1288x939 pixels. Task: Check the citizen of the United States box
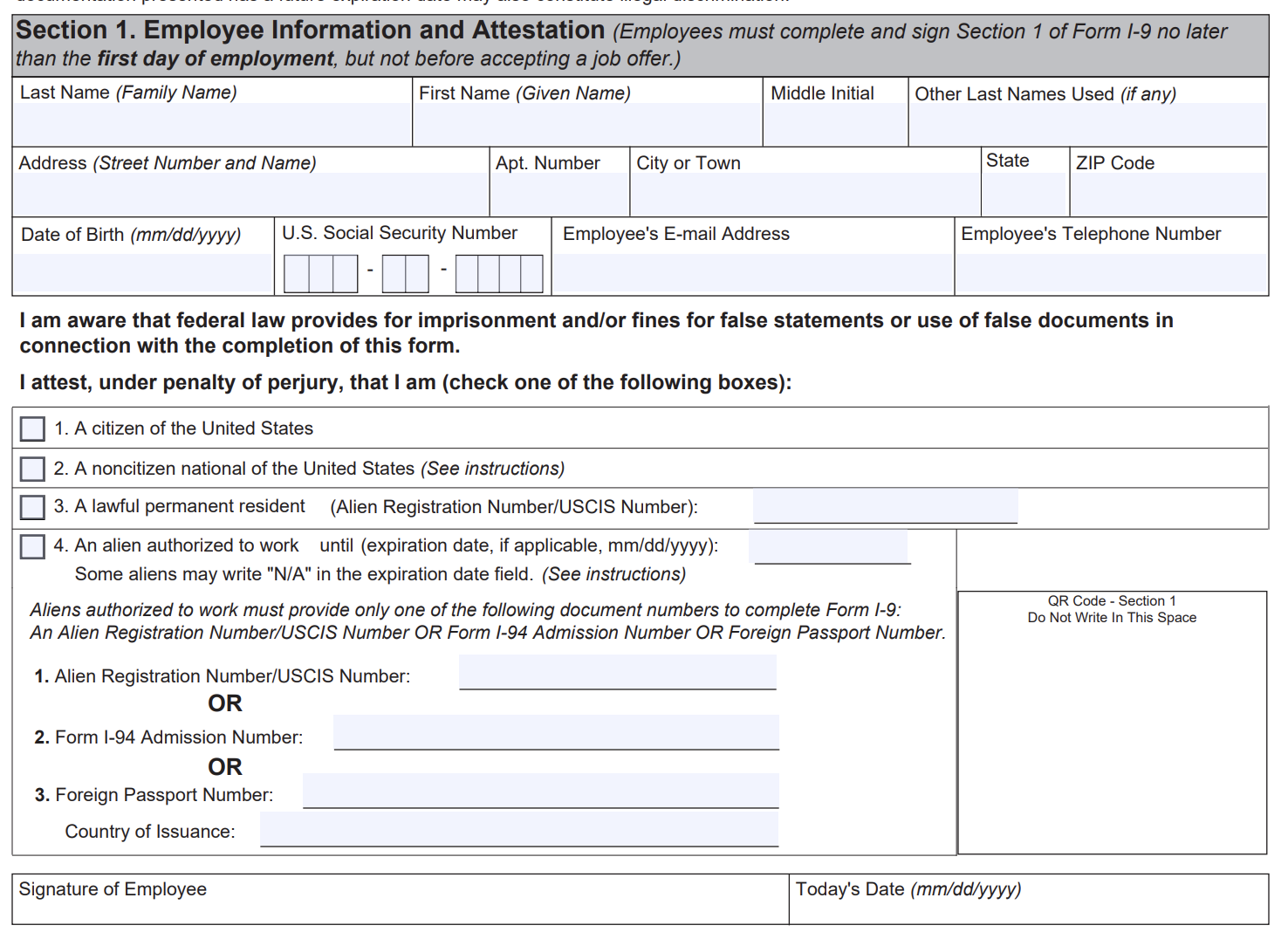tap(32, 428)
